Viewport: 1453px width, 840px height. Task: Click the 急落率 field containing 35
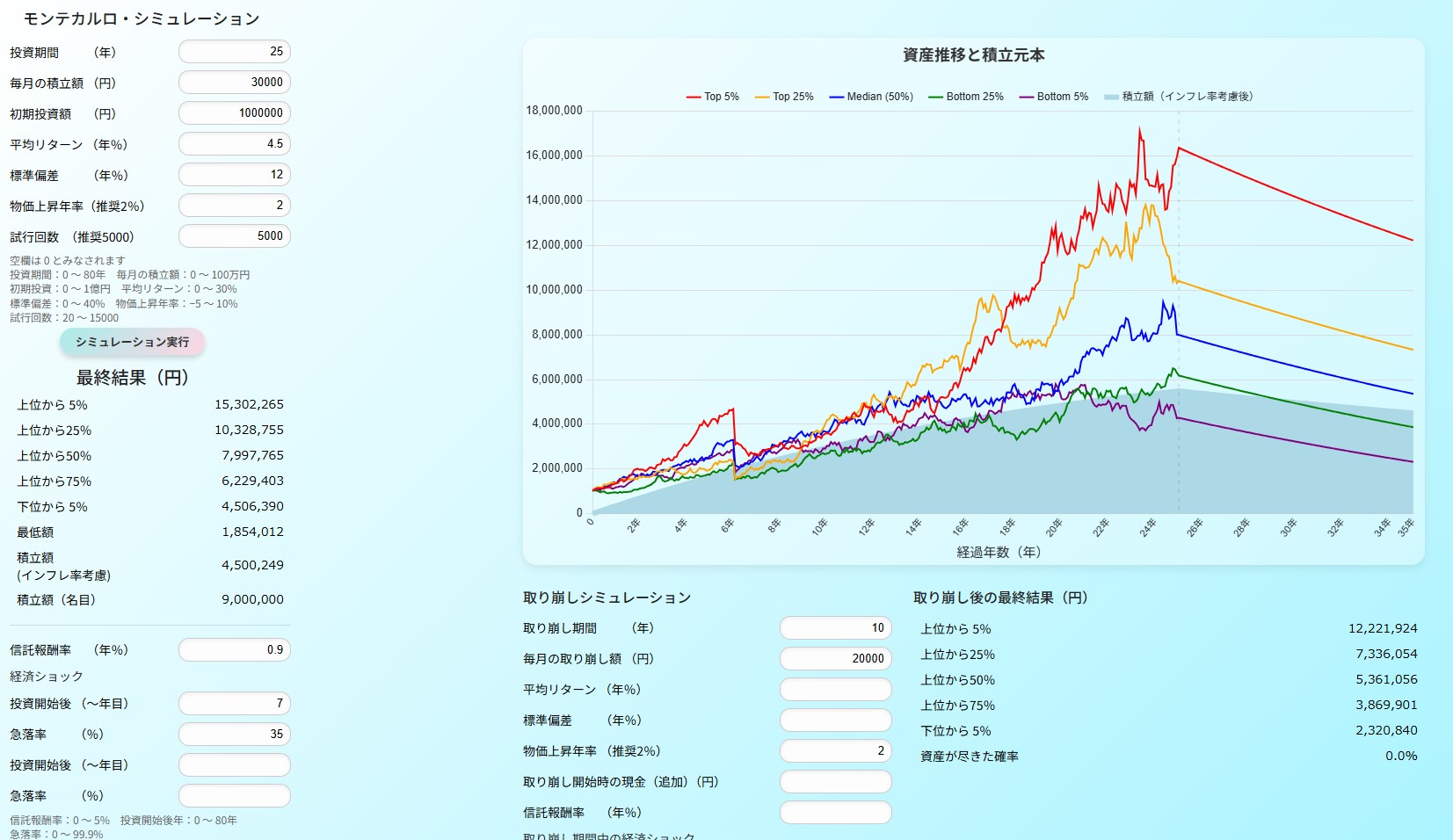click(234, 735)
